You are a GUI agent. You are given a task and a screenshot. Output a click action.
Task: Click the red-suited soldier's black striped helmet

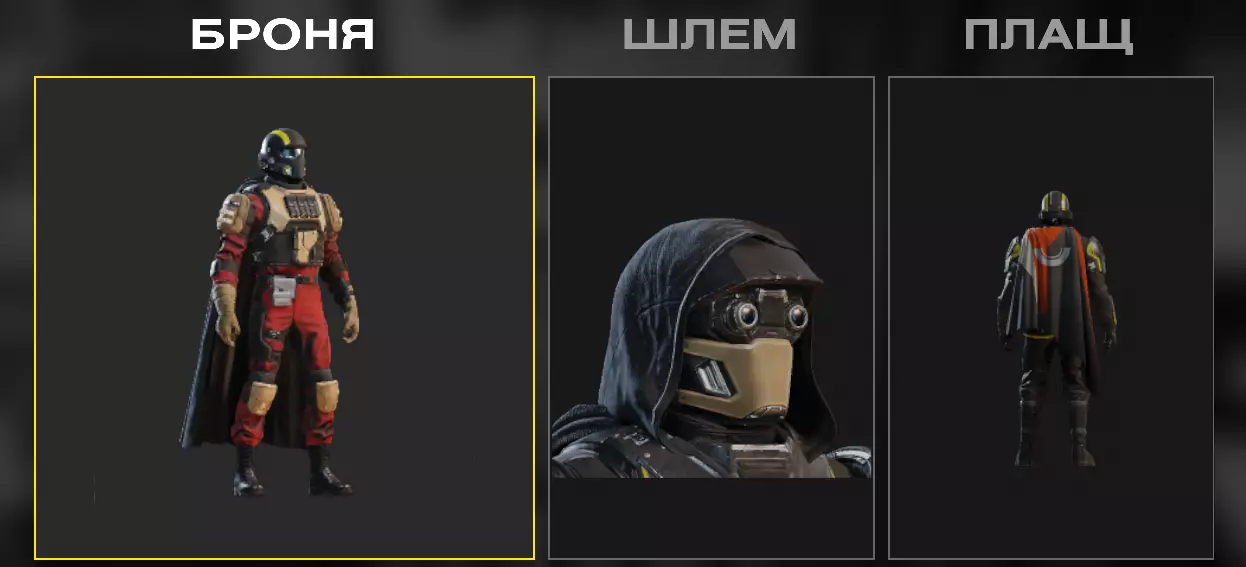pyautogui.click(x=282, y=155)
